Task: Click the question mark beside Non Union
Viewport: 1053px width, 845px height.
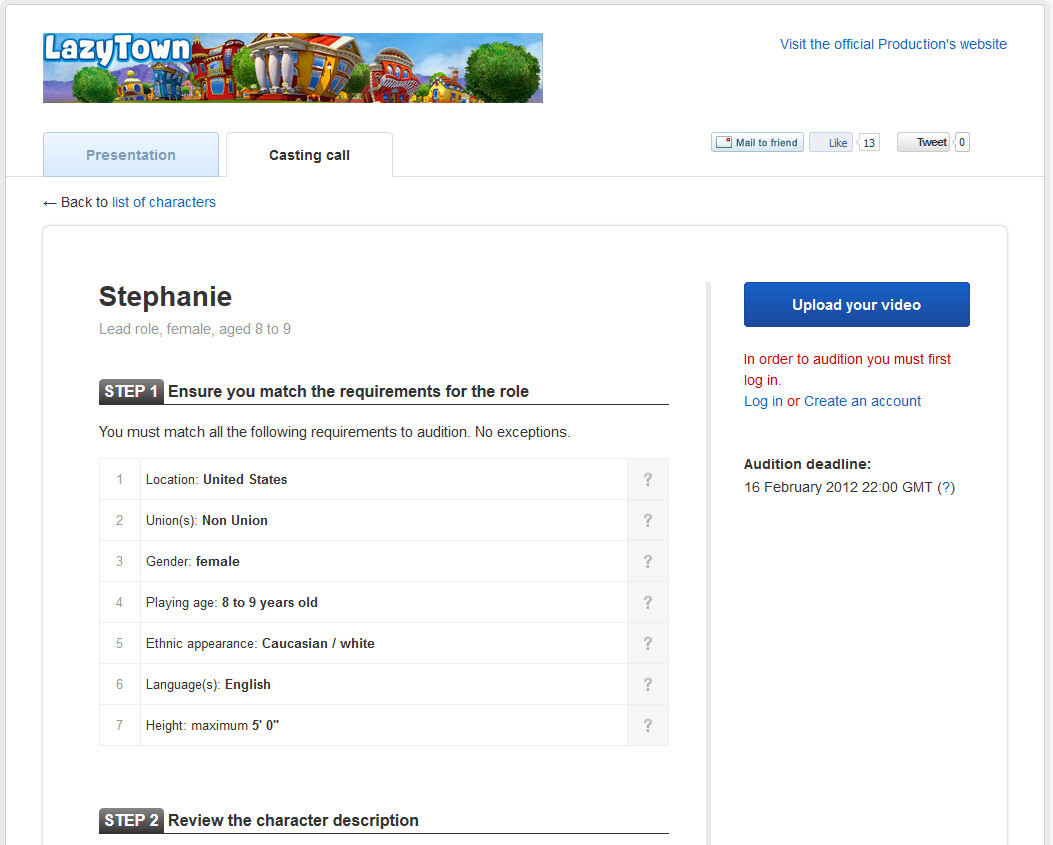Action: pos(647,521)
